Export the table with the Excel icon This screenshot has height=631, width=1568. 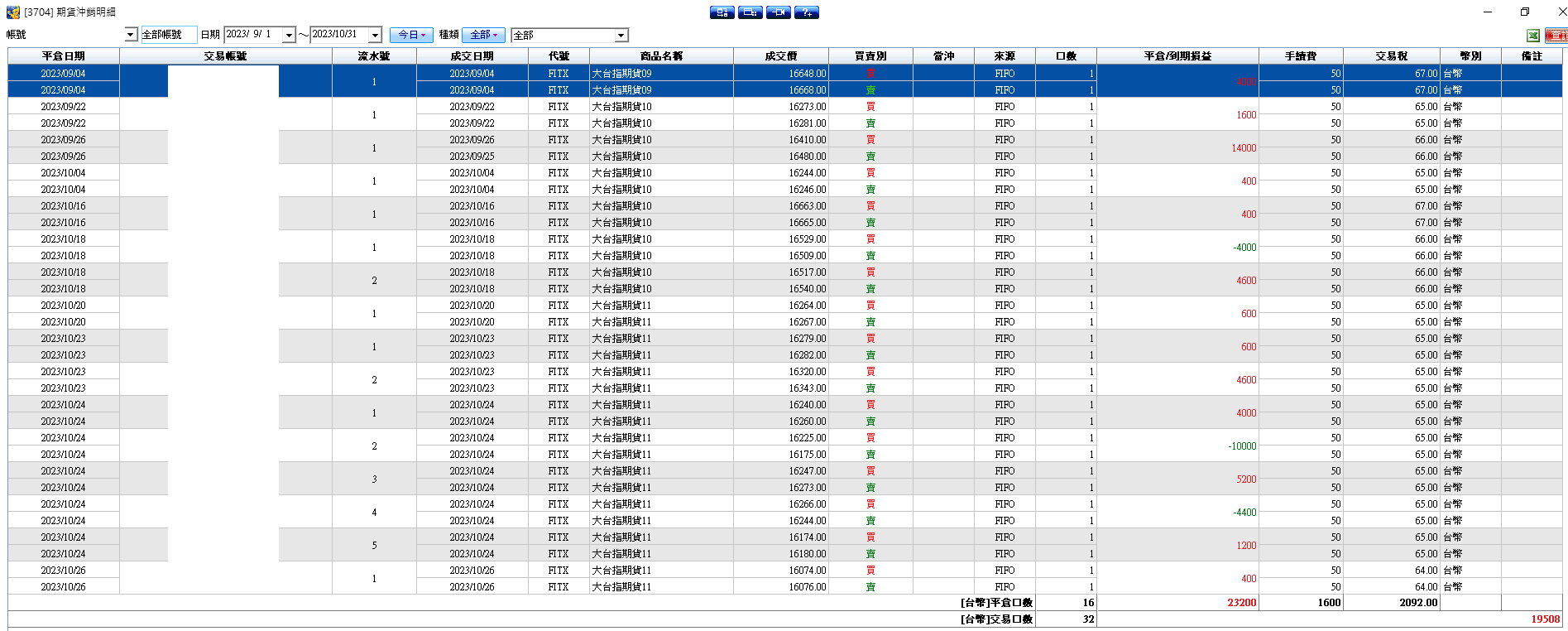tap(1533, 36)
